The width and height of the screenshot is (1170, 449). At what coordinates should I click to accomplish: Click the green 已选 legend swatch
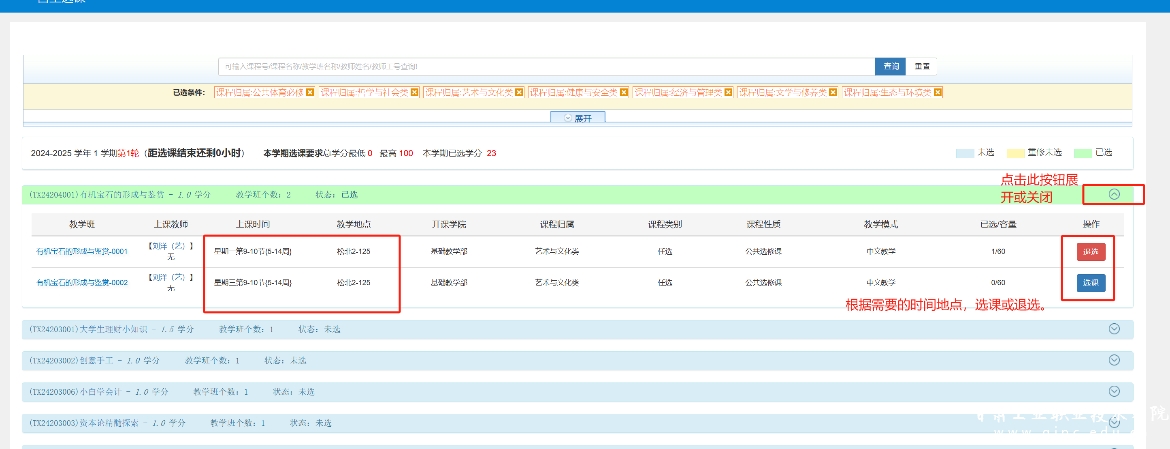click(1082, 153)
